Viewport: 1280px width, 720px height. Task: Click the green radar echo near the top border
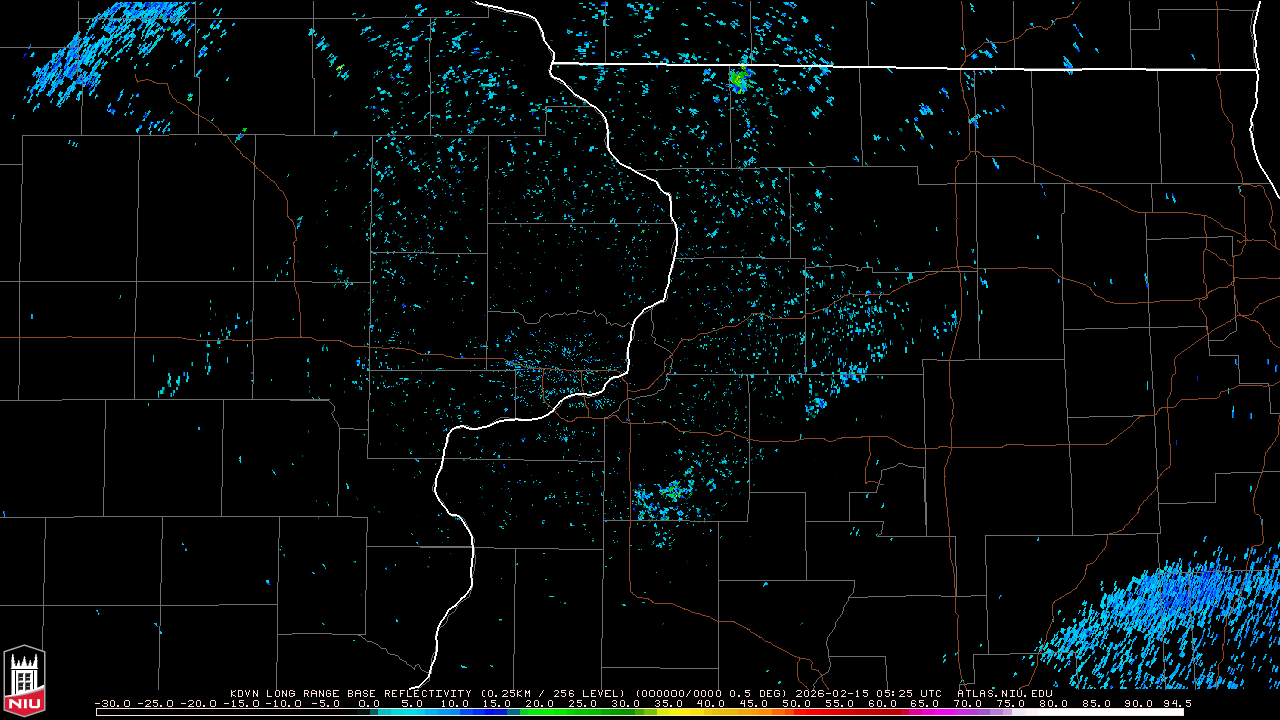click(738, 79)
